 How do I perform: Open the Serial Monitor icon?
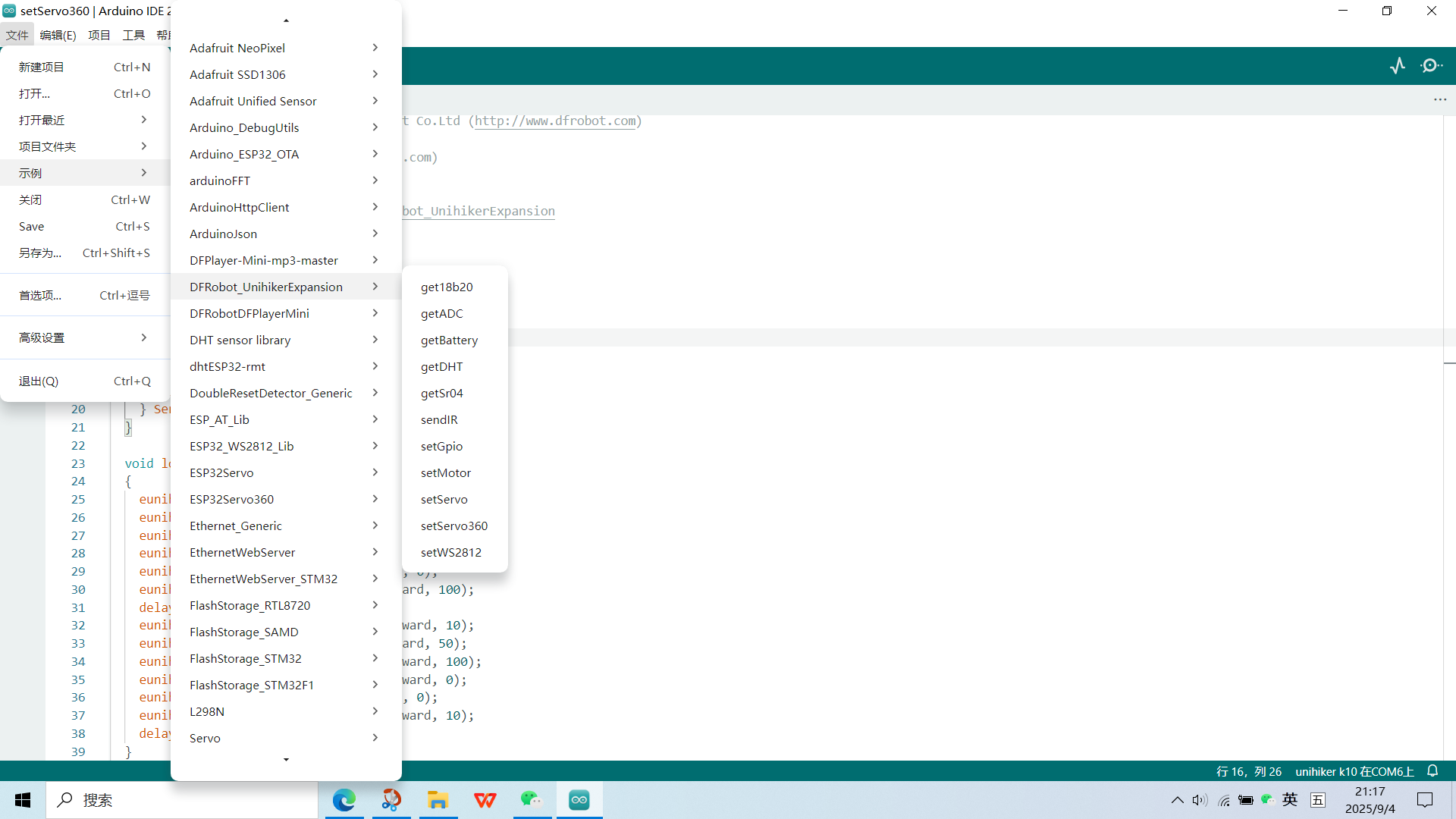tap(1431, 66)
